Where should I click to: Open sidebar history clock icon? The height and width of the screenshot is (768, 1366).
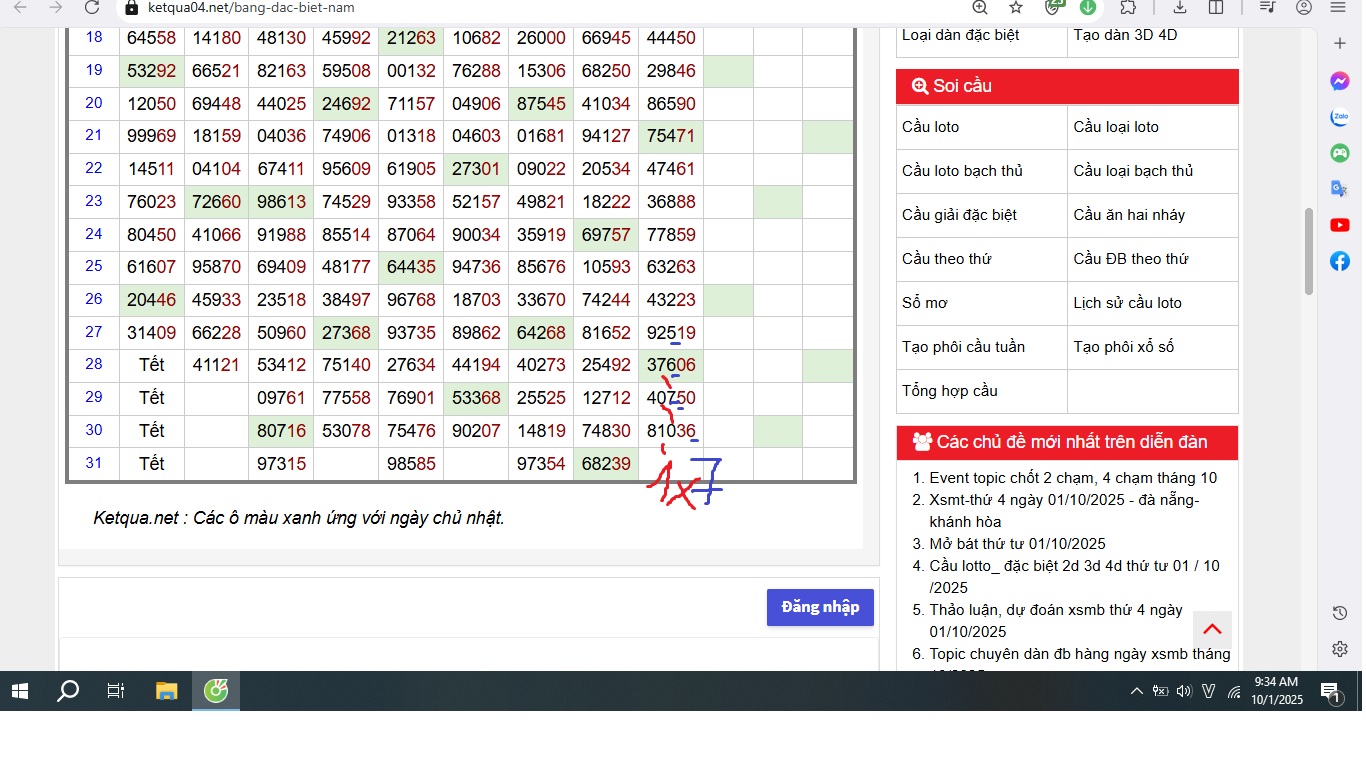[x=1340, y=613]
